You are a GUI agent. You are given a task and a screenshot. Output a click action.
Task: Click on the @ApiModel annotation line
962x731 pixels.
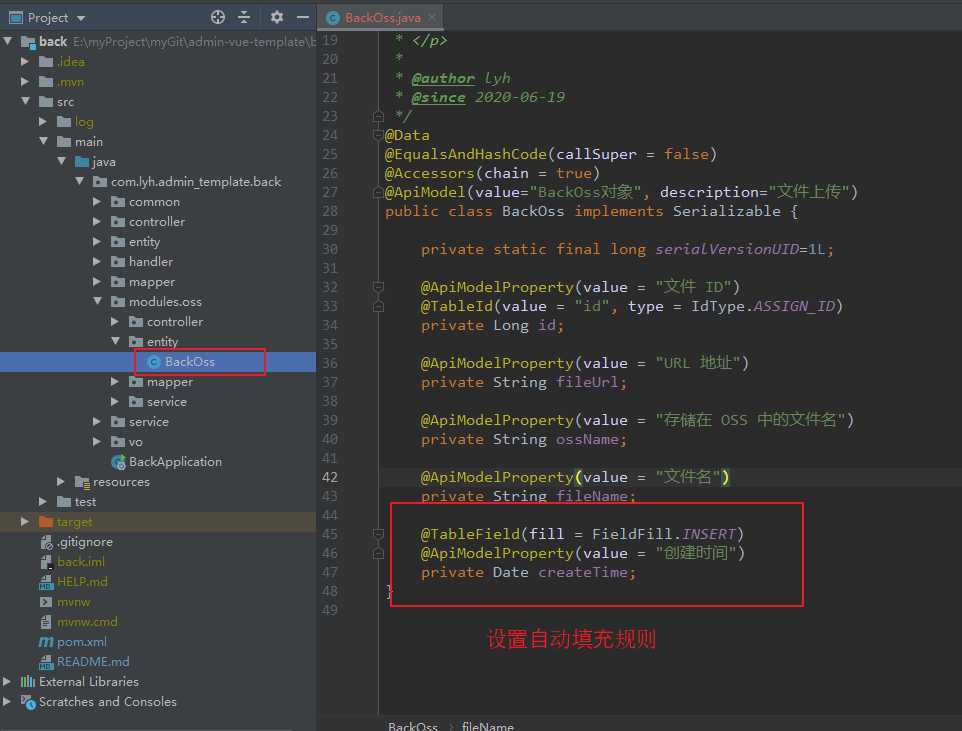coord(621,192)
